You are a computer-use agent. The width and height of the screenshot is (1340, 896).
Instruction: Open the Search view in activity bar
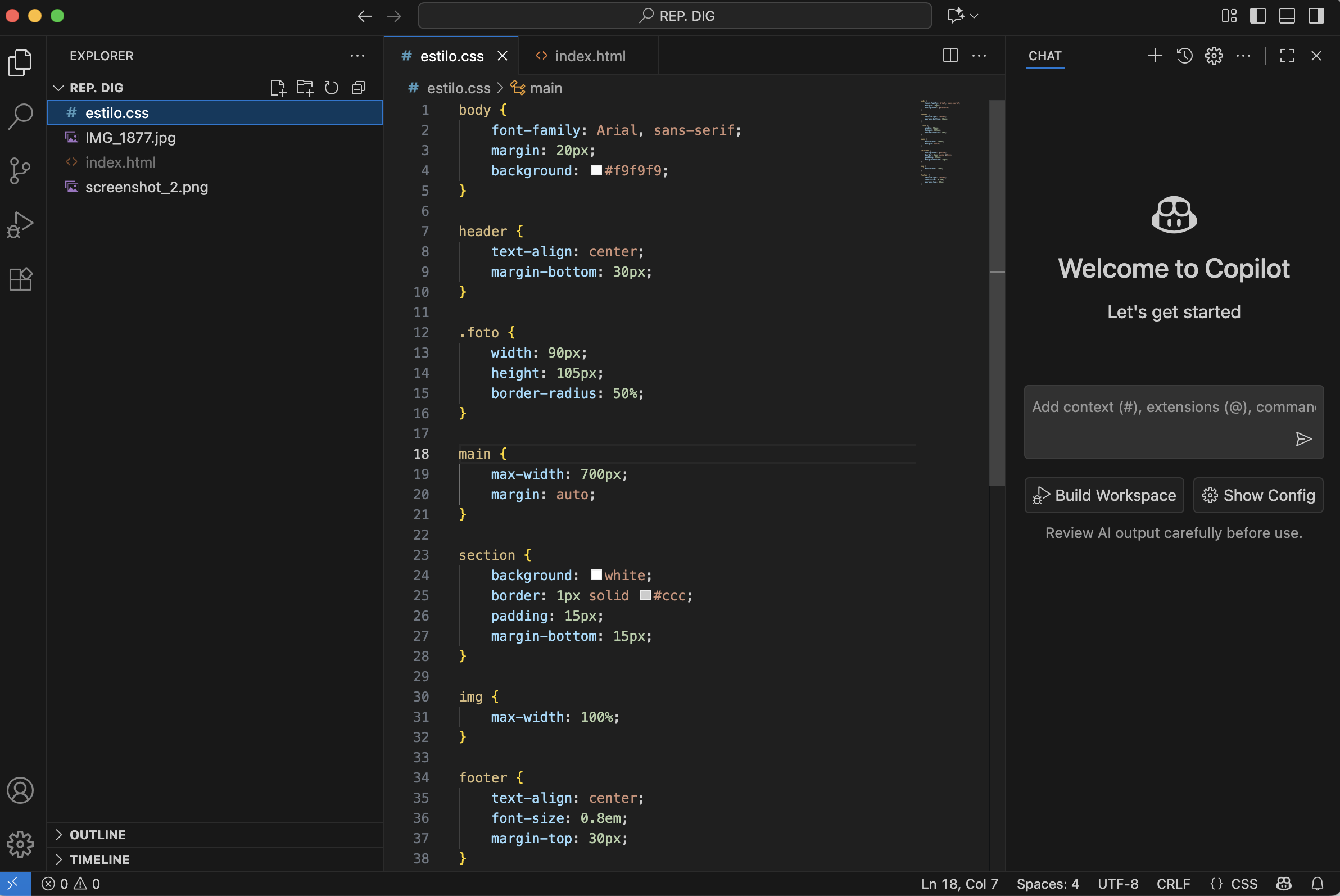coord(20,116)
